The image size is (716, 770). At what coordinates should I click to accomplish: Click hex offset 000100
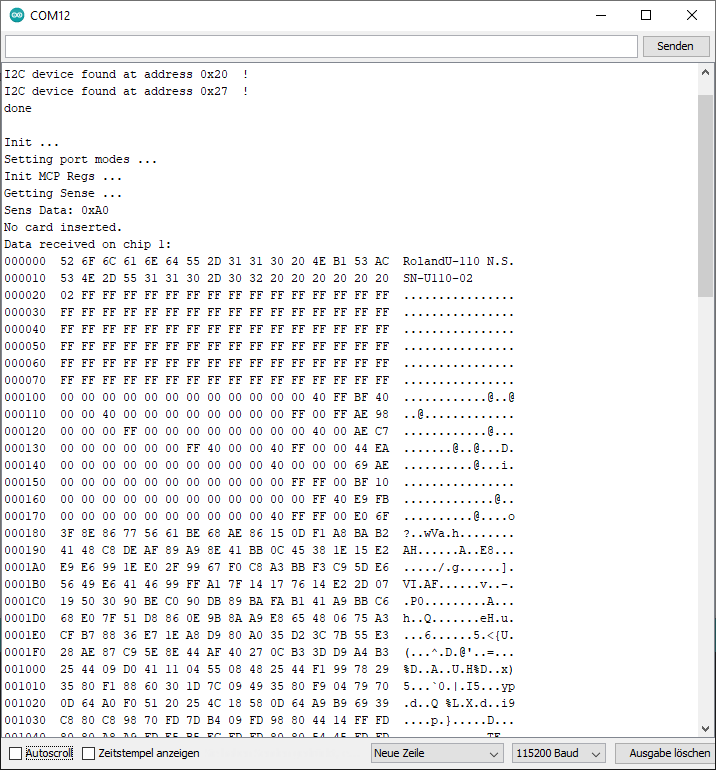pyautogui.click(x=25, y=397)
